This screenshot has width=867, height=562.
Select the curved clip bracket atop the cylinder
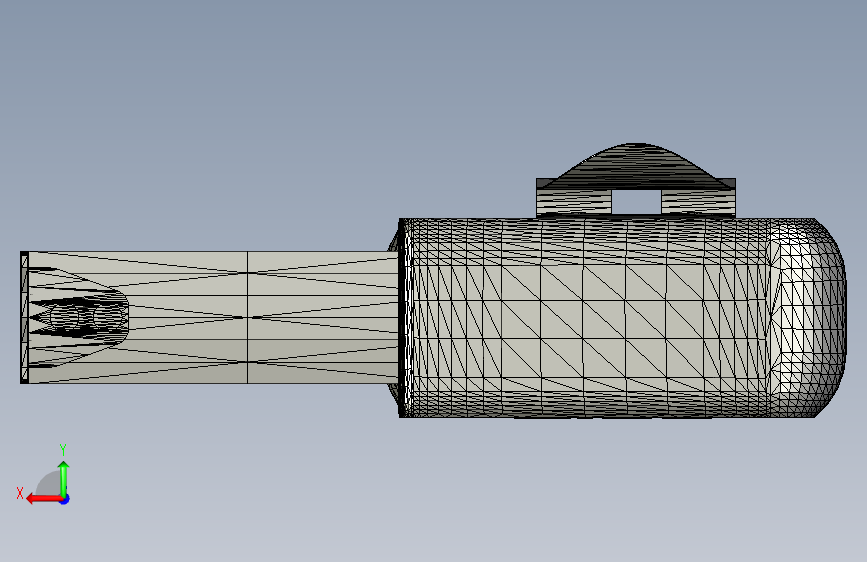(x=636, y=180)
